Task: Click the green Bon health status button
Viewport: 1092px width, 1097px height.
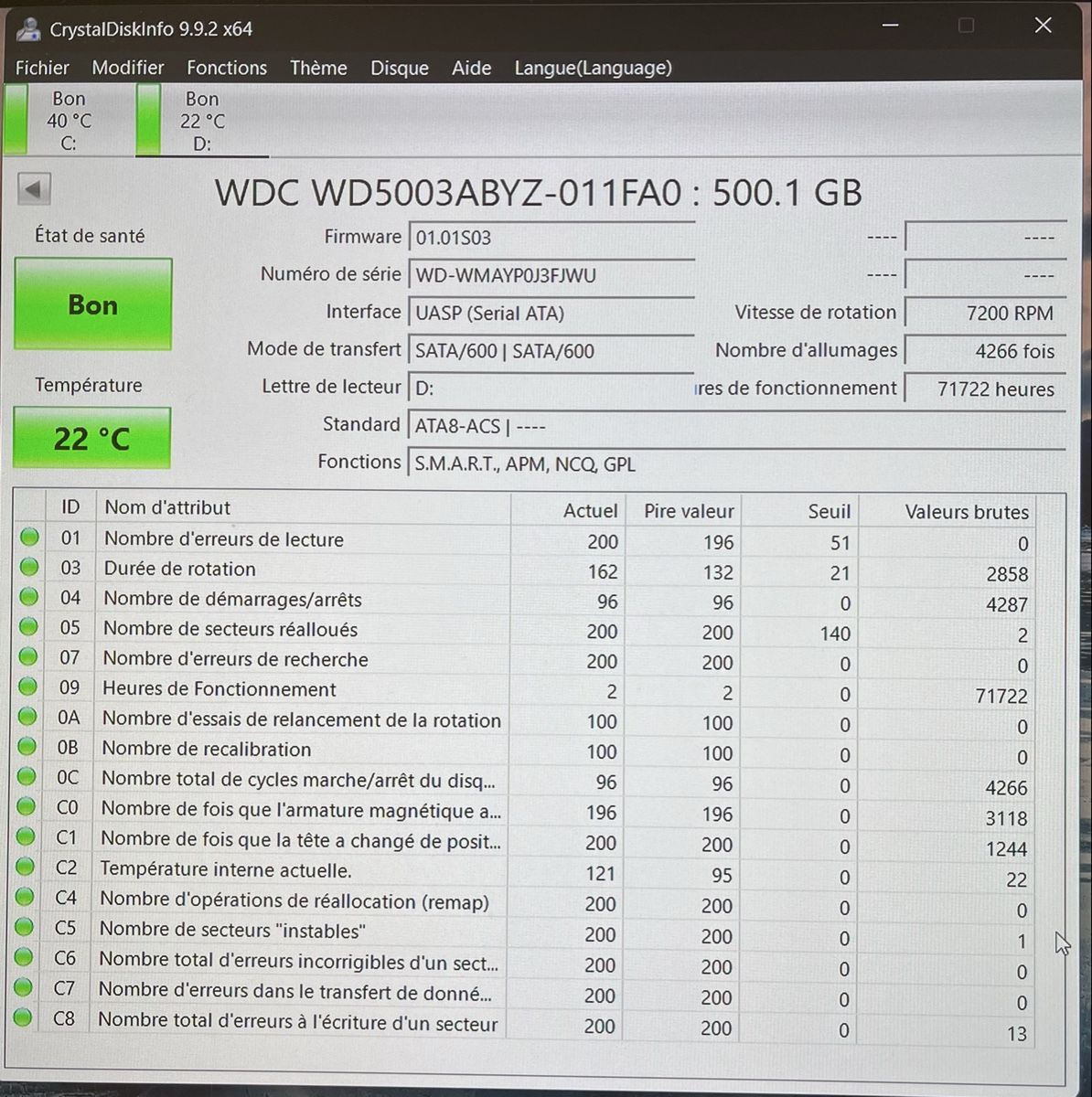Action: 93,304
